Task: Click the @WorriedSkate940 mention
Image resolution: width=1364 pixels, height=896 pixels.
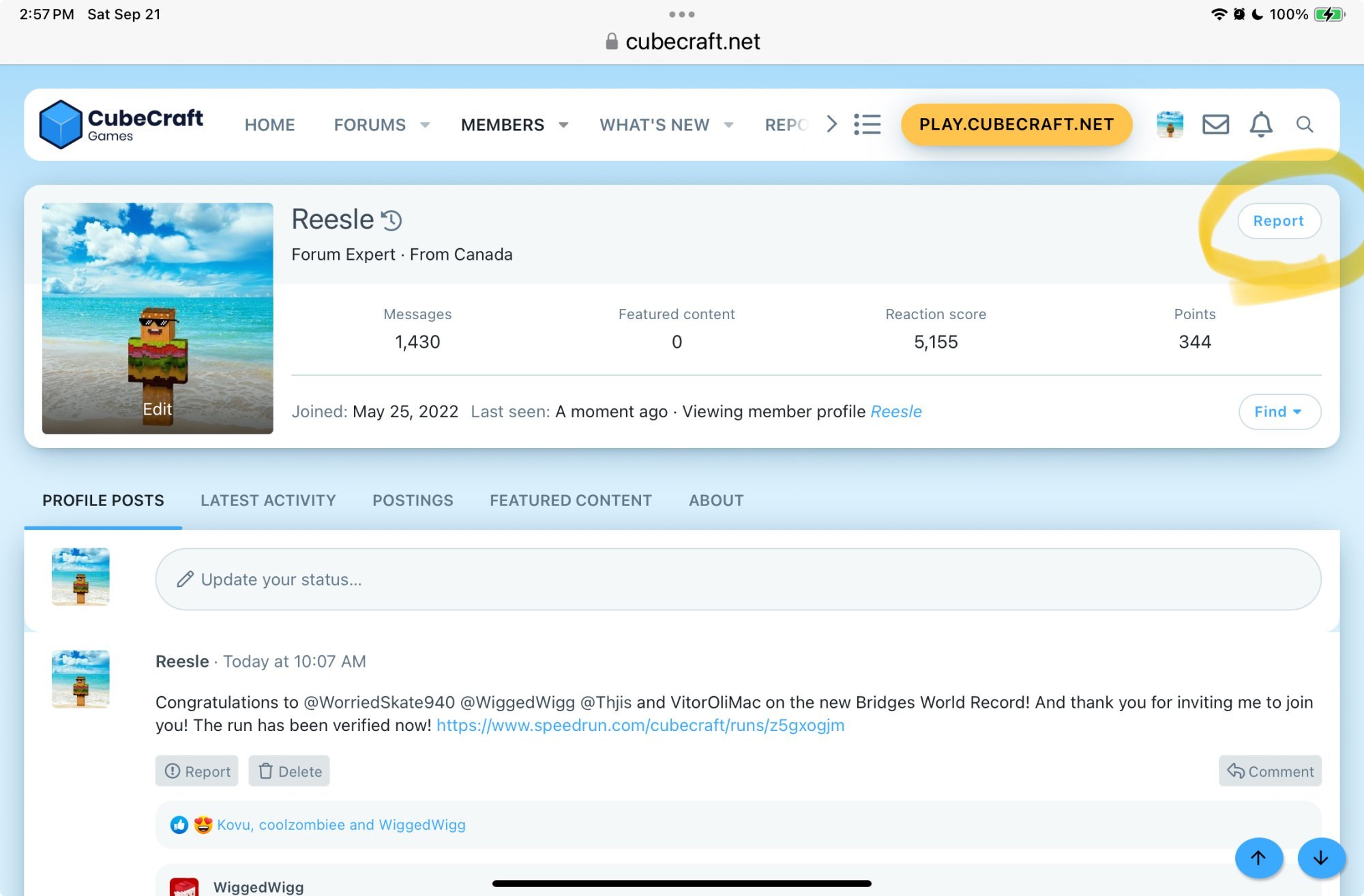Action: (x=379, y=702)
